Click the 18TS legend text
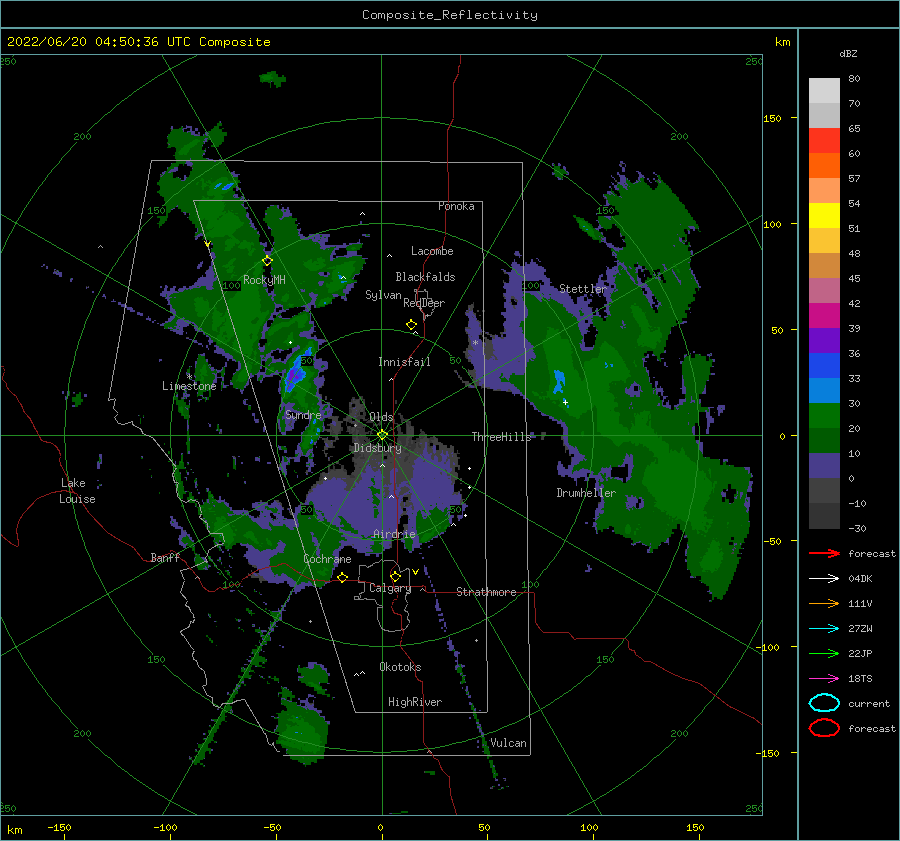Image resolution: width=900 pixels, height=841 pixels. [x=860, y=679]
